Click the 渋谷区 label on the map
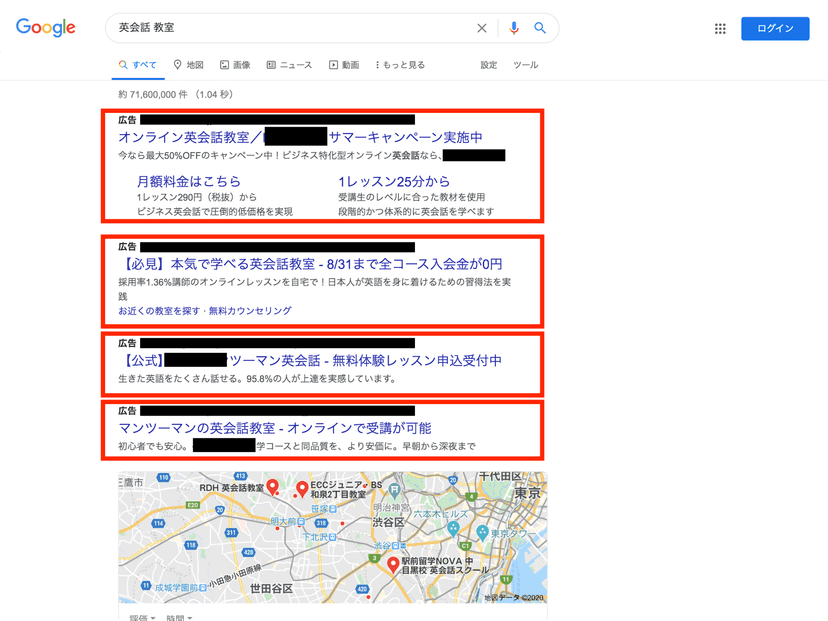Screen dimensions: 828x621 coord(388,522)
